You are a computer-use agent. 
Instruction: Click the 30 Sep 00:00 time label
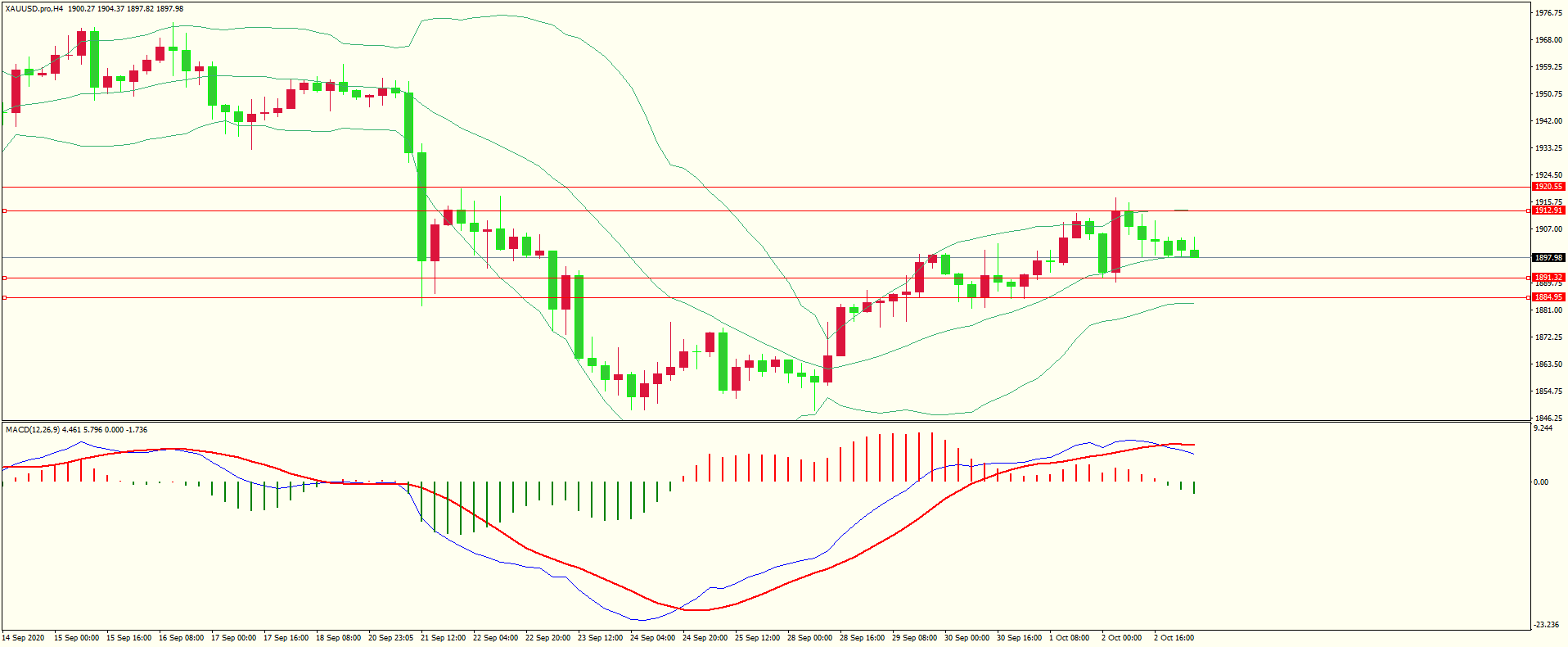coord(966,638)
